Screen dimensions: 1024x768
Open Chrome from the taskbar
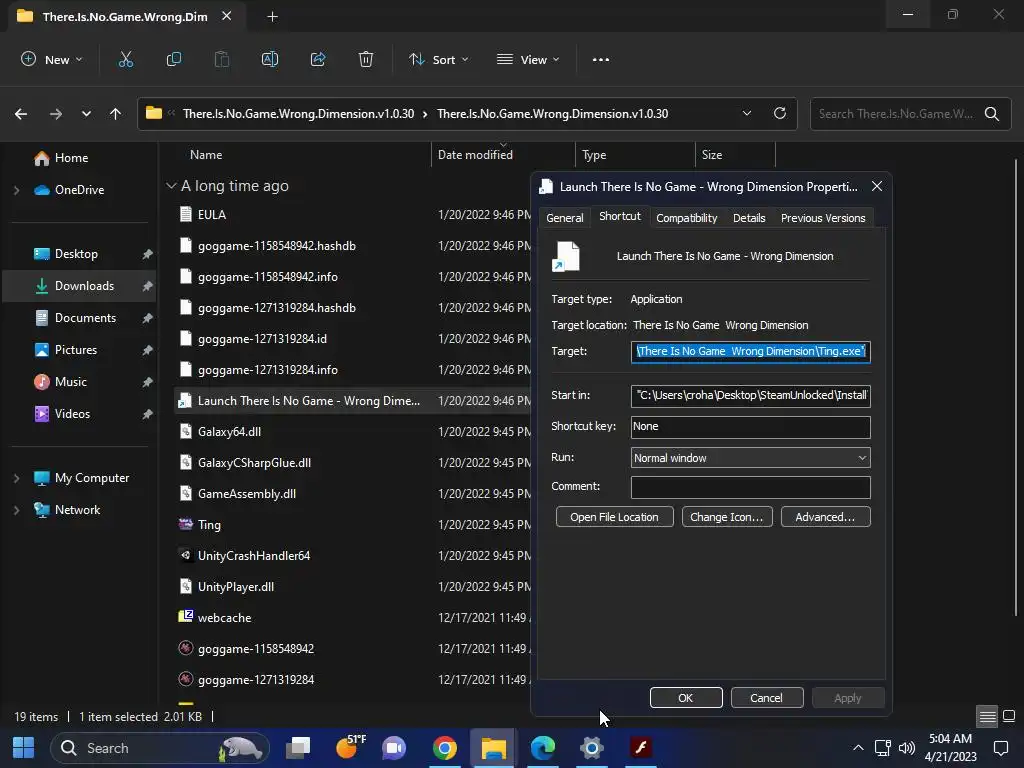[445, 748]
